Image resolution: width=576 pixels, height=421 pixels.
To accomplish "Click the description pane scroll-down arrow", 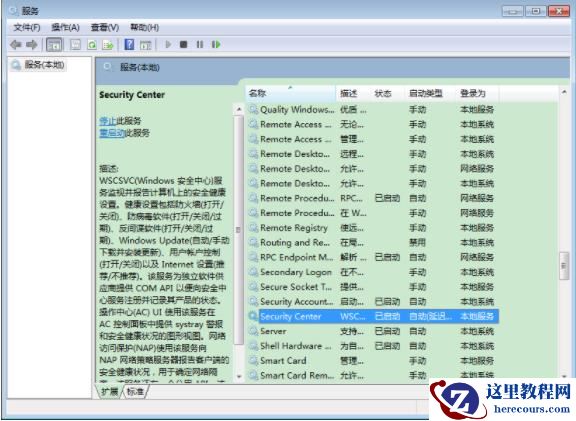I will tap(239, 377).
